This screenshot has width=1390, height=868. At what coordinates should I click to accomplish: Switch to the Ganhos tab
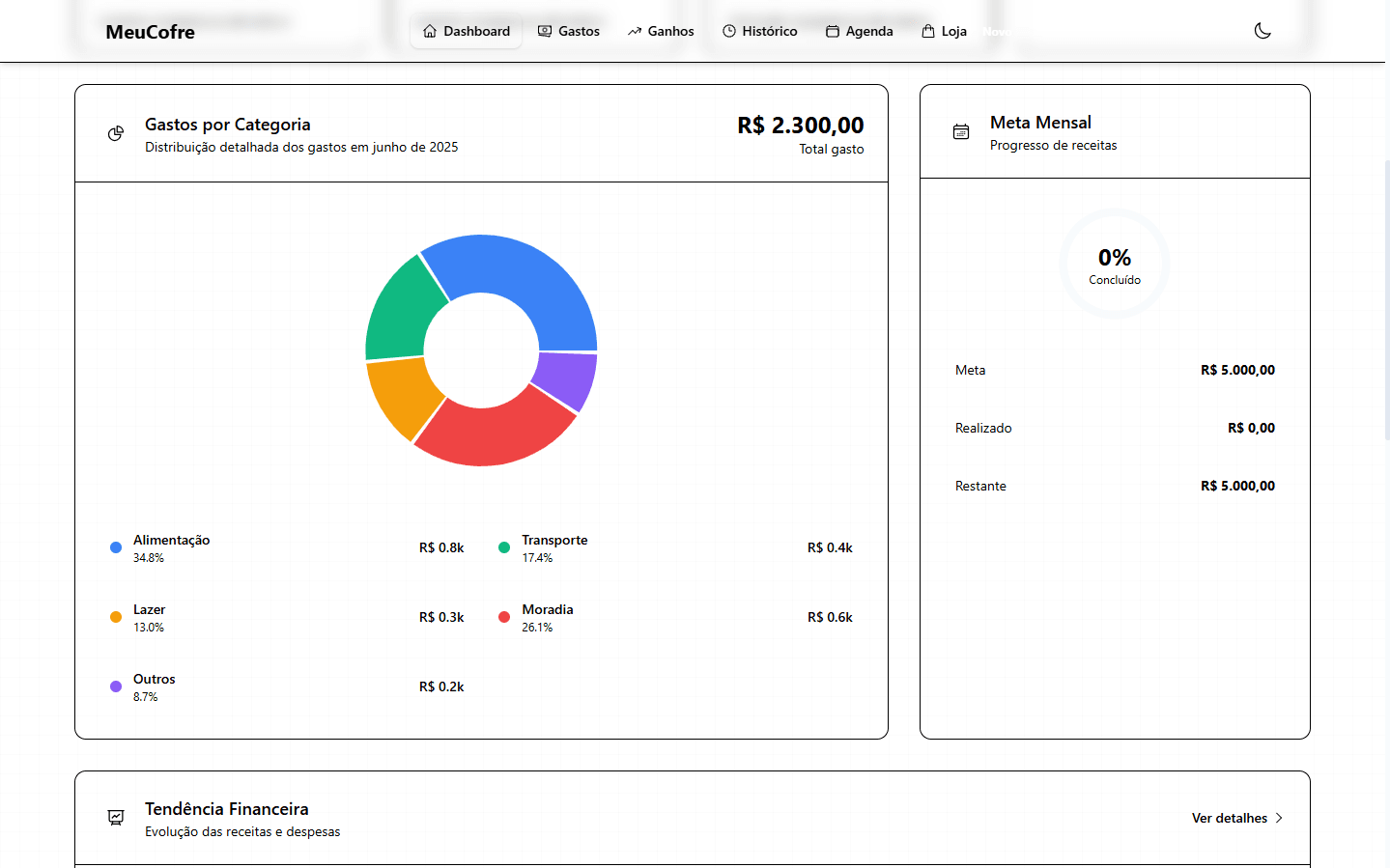tap(661, 31)
